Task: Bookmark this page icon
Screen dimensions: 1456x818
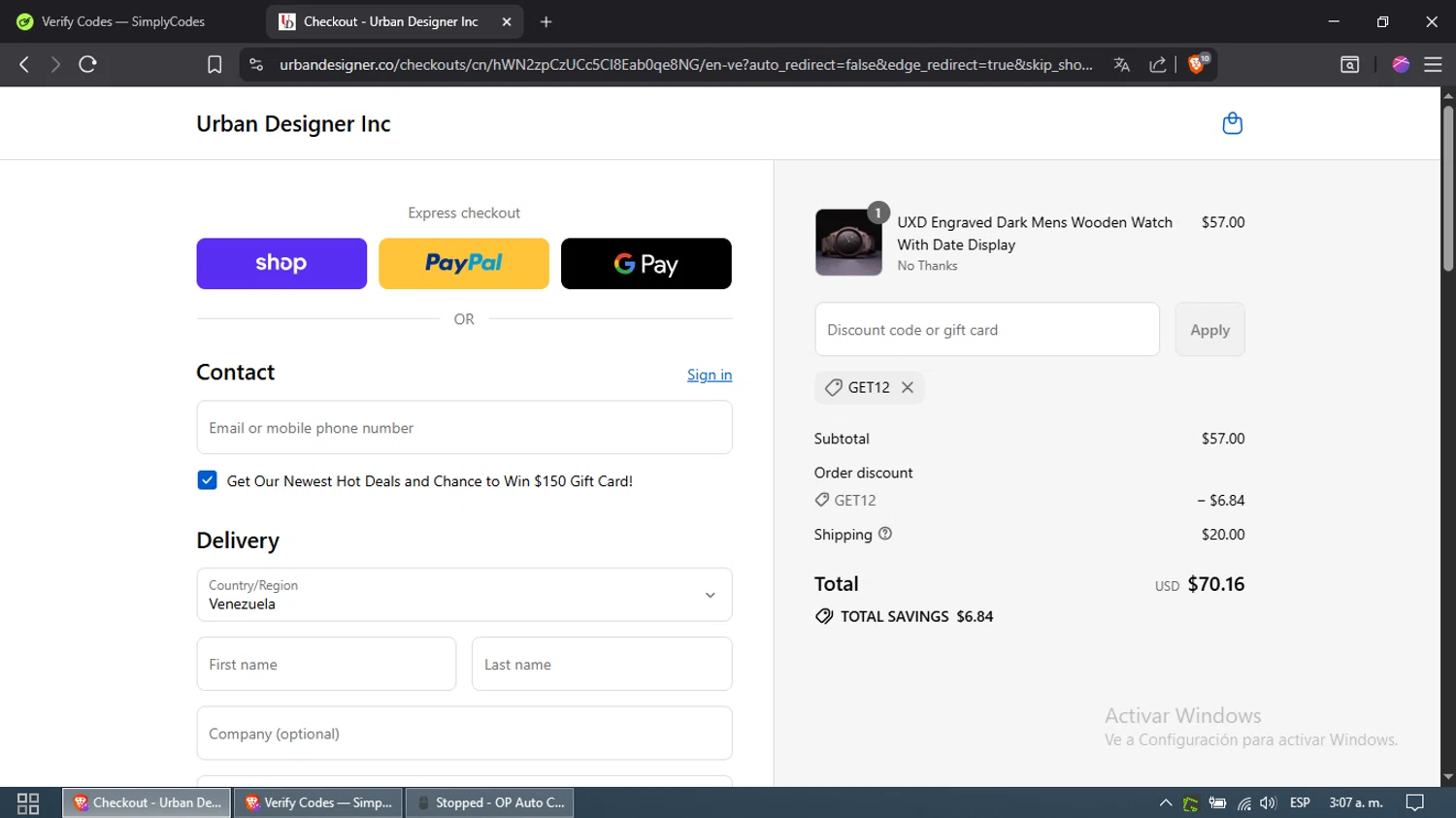Action: click(x=215, y=64)
